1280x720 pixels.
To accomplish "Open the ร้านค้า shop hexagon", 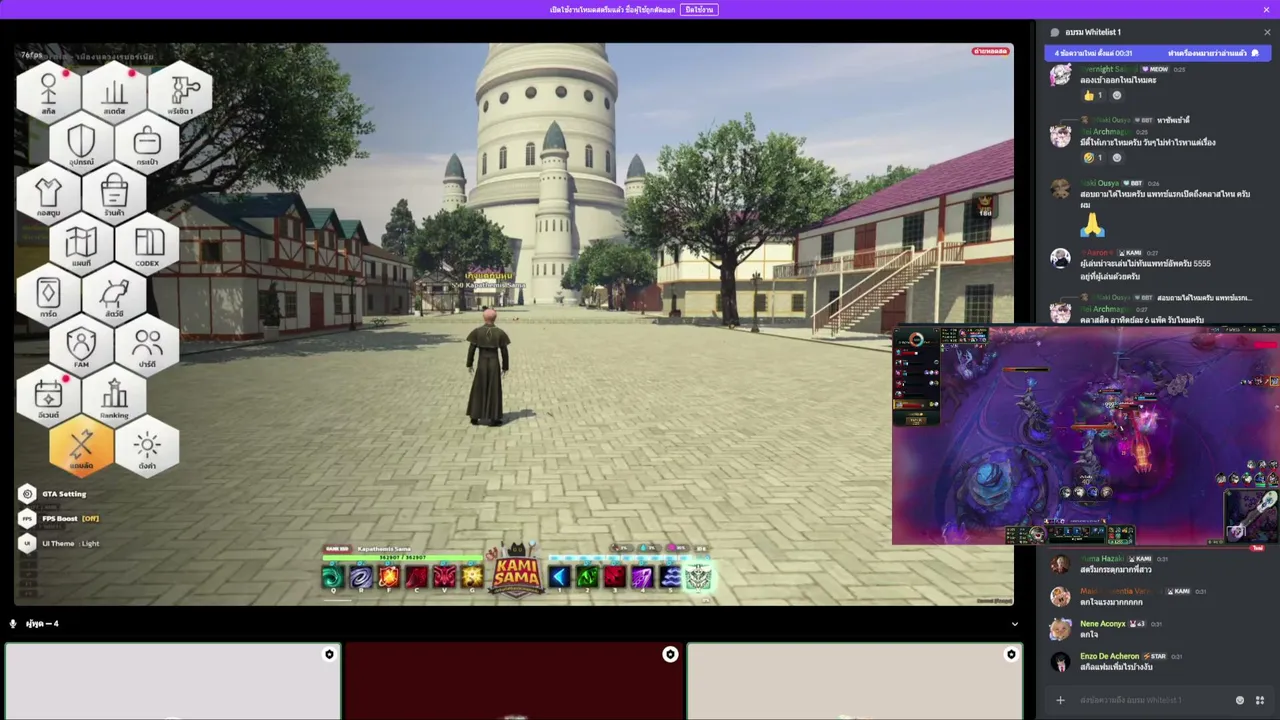I will tap(114, 193).
